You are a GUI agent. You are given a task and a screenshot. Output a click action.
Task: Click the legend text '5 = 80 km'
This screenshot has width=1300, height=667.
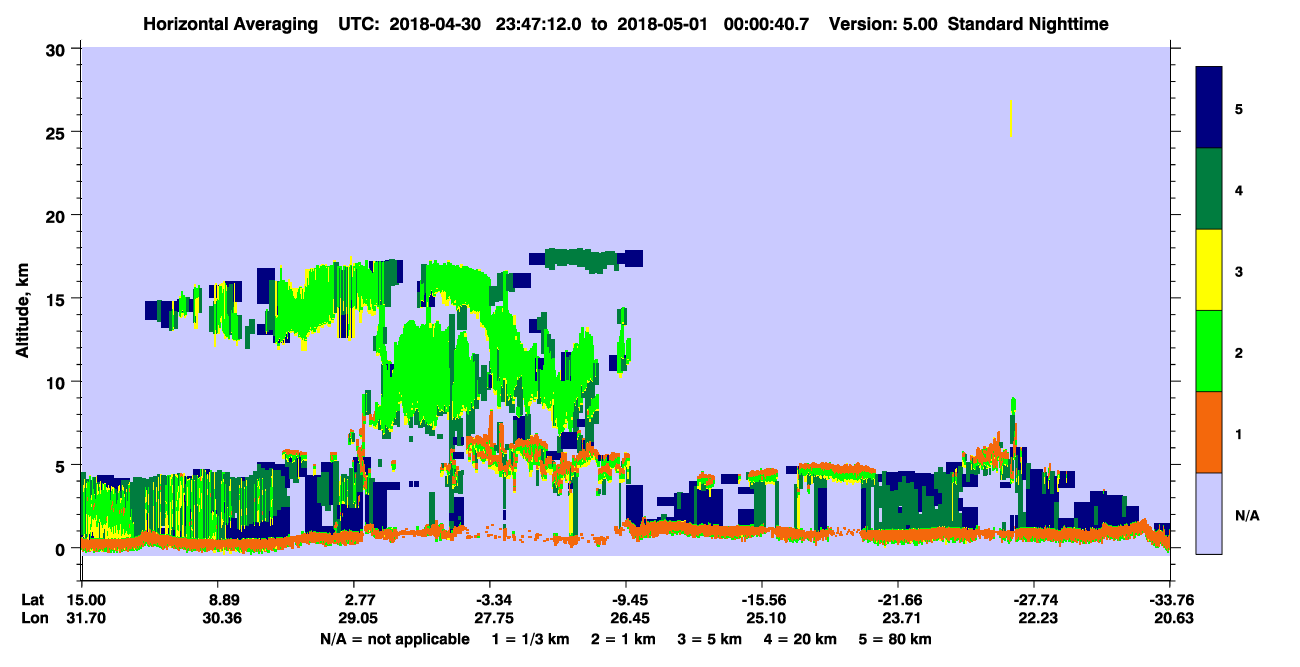tap(897, 639)
